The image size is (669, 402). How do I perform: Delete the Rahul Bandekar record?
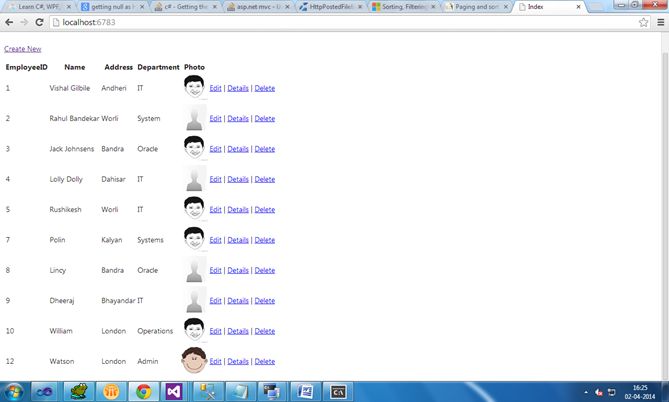(x=265, y=119)
